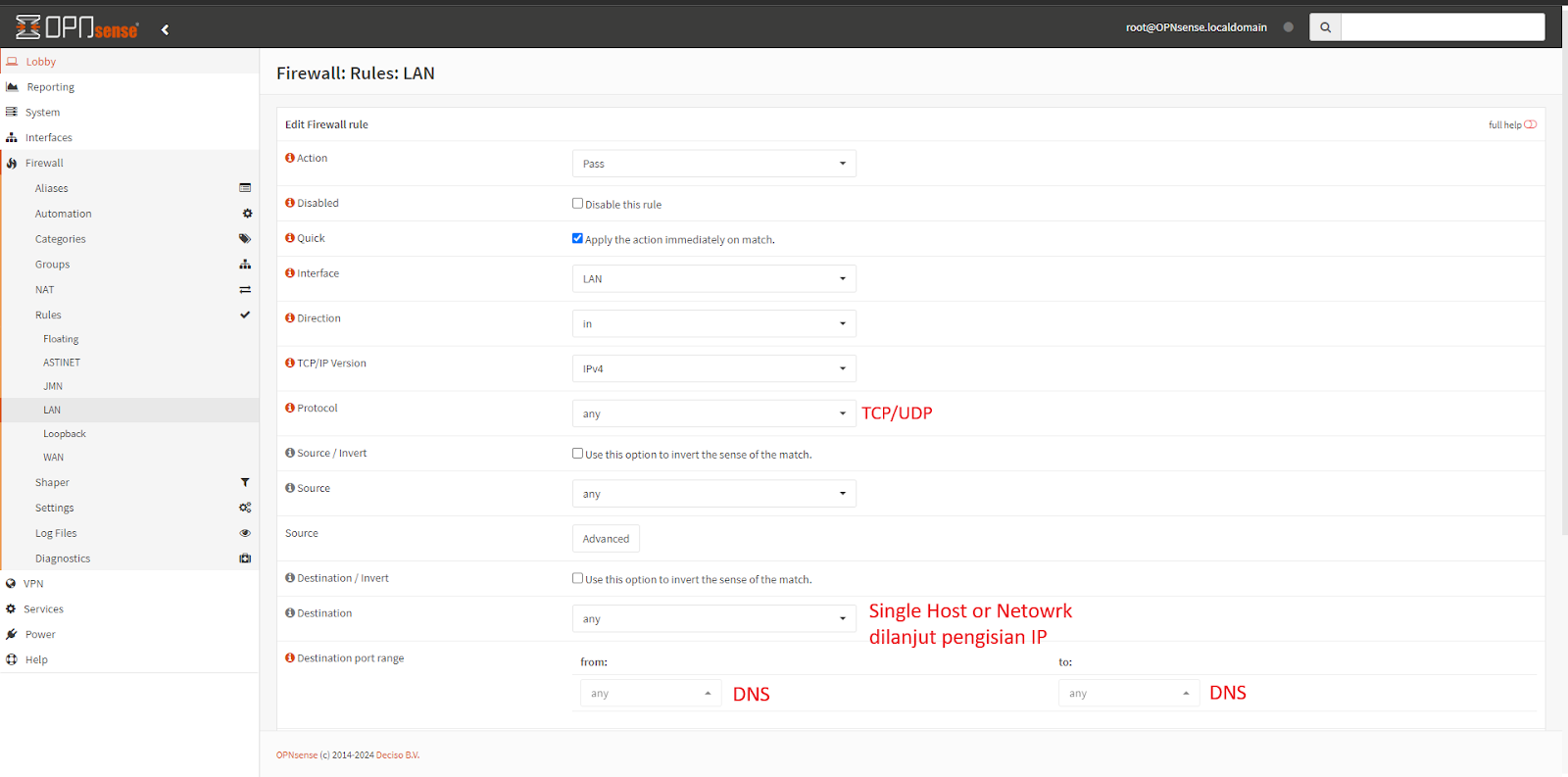Click the Categories tags icon
Screen dimensions: 1568x777
(x=245, y=239)
